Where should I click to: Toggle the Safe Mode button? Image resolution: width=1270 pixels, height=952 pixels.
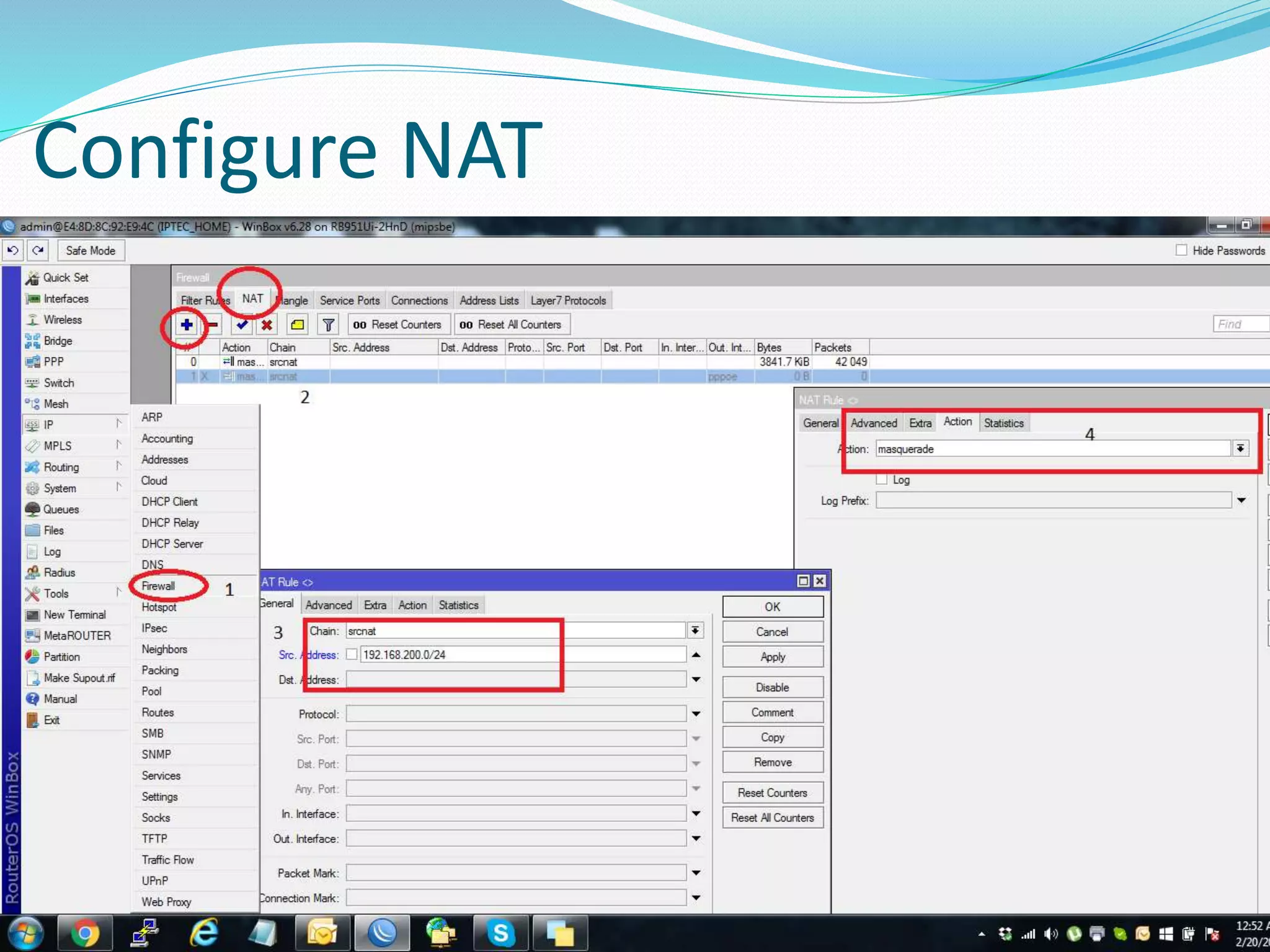tap(91, 250)
